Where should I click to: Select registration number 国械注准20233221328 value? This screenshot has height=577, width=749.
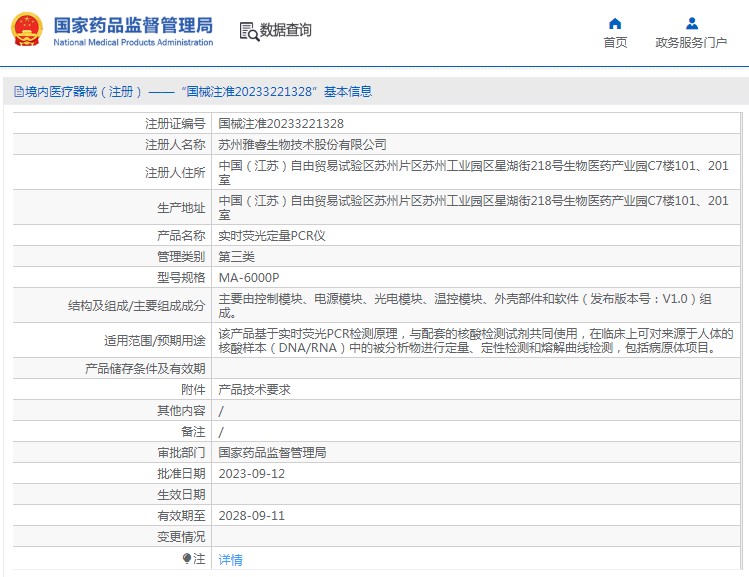point(281,124)
